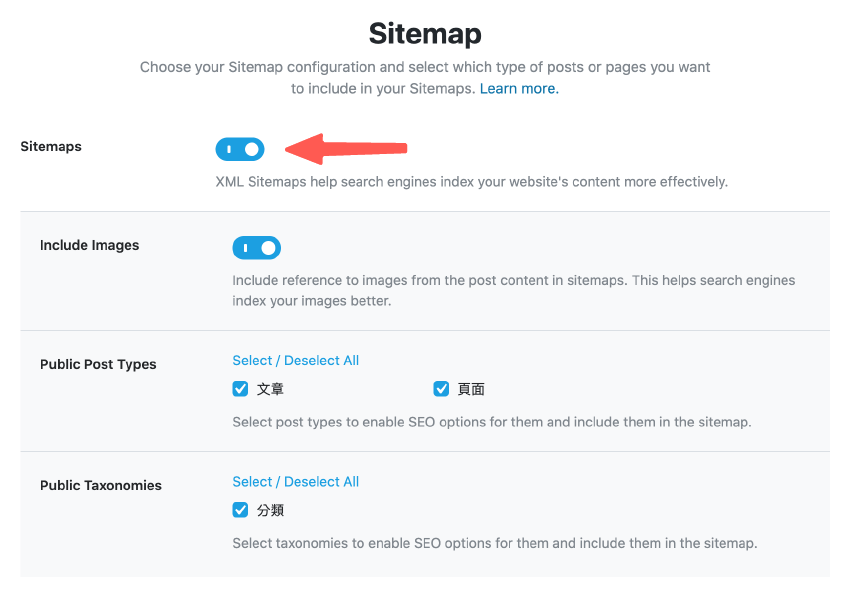Click the Include Images row label
Viewport: 850px width, 596px height.
click(89, 245)
